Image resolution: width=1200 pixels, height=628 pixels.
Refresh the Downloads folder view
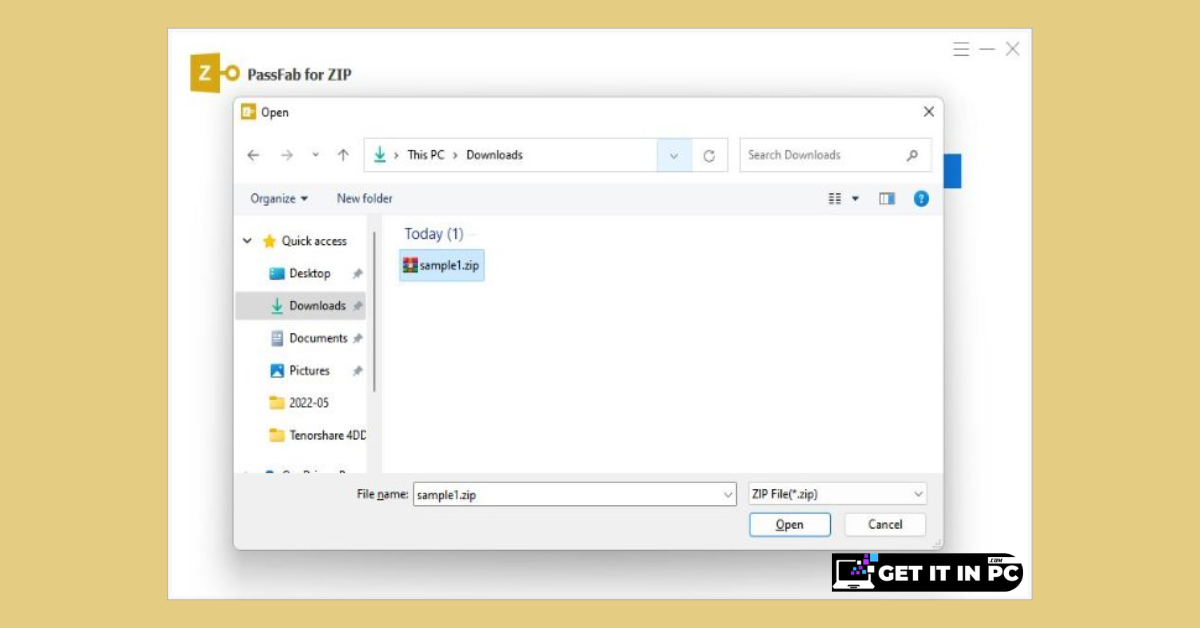[709, 155]
